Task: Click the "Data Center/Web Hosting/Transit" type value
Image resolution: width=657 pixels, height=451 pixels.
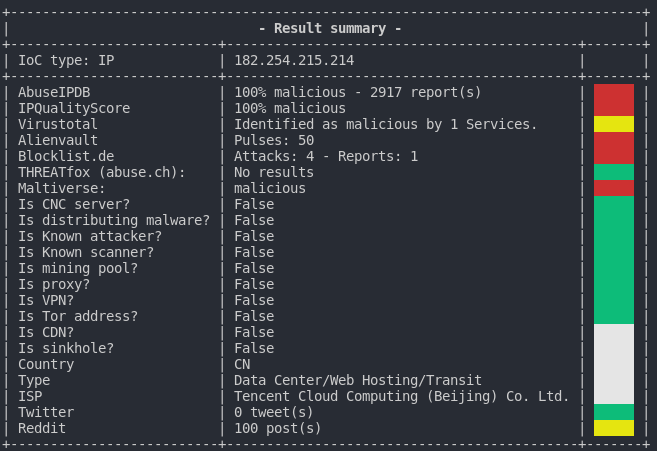Action: pos(358,380)
